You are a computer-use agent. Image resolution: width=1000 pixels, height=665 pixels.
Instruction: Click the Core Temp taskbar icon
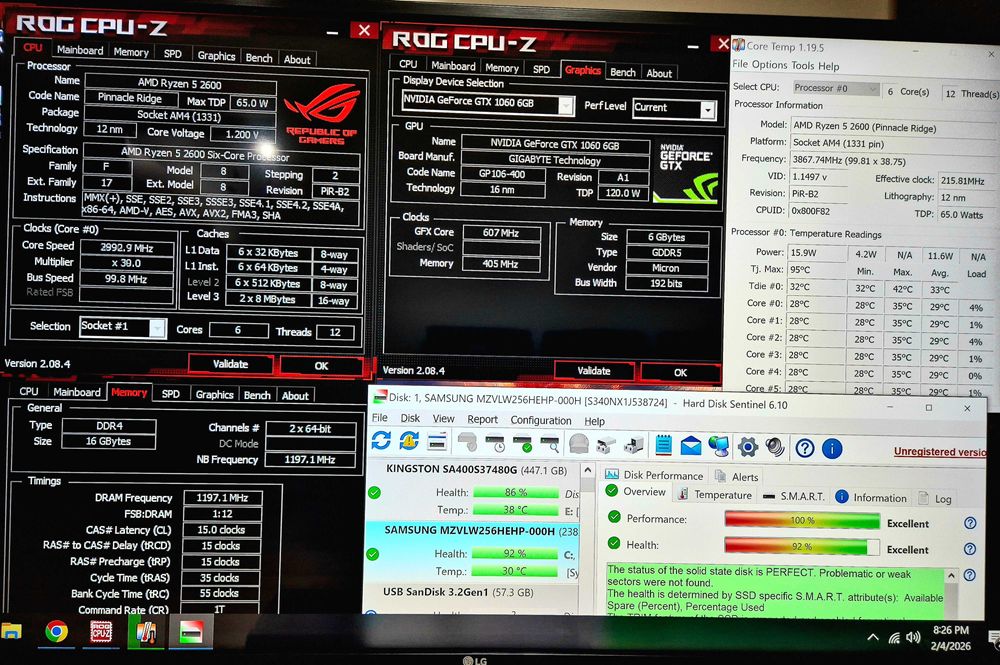click(x=145, y=632)
